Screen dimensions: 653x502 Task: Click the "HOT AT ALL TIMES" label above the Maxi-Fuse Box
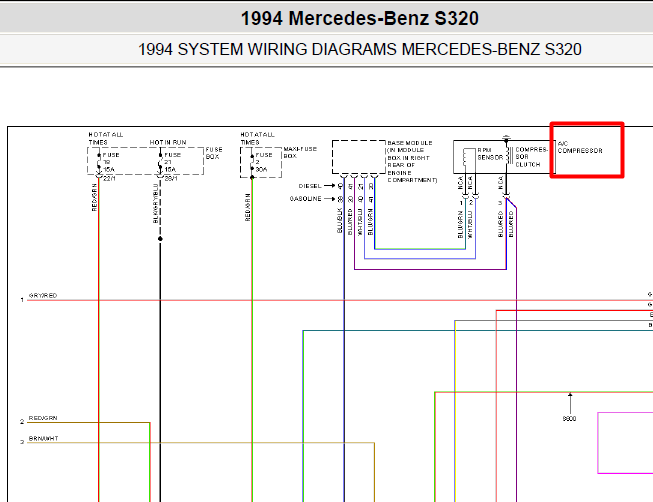tap(257, 138)
